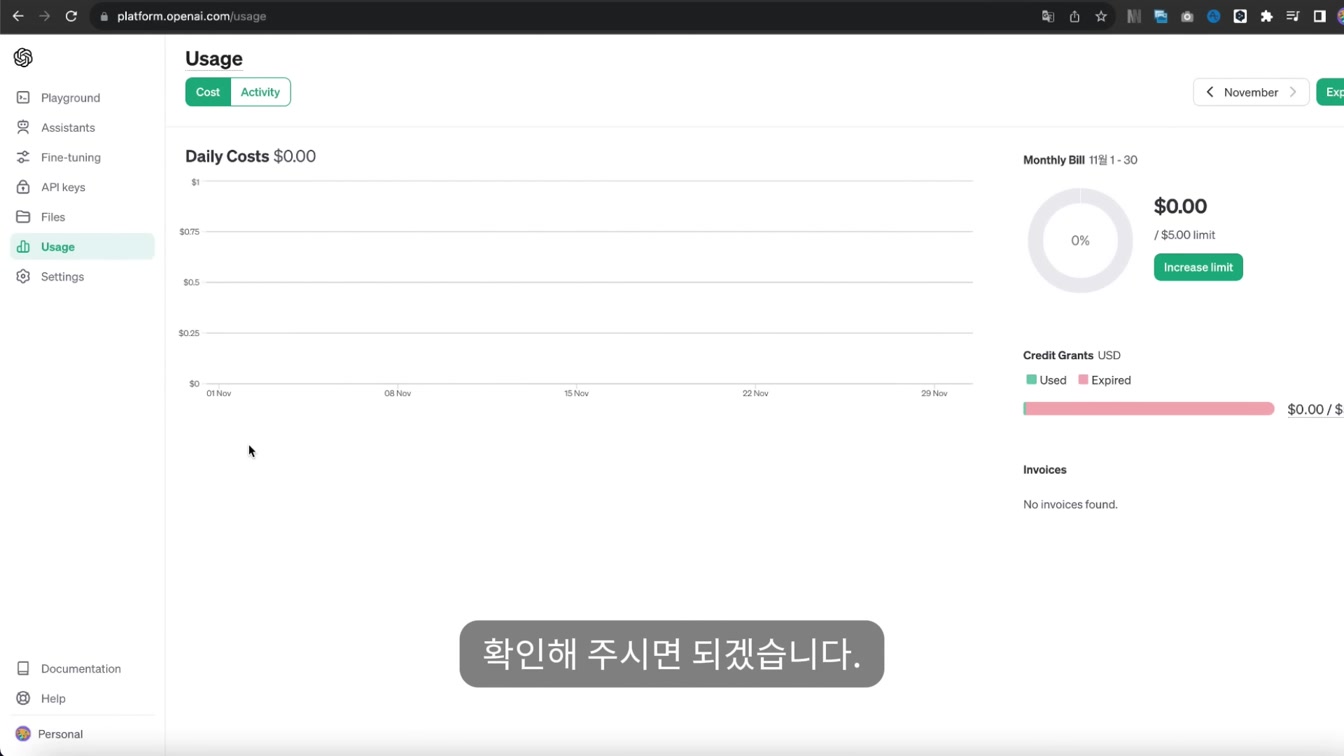
Task: Click the Usage bar chart icon
Action: point(23,247)
